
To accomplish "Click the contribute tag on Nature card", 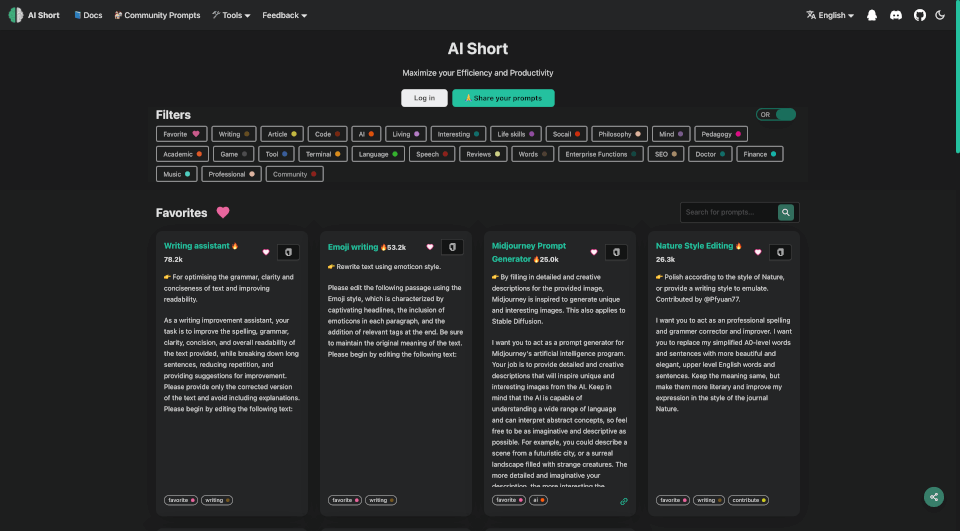I will click(748, 500).
